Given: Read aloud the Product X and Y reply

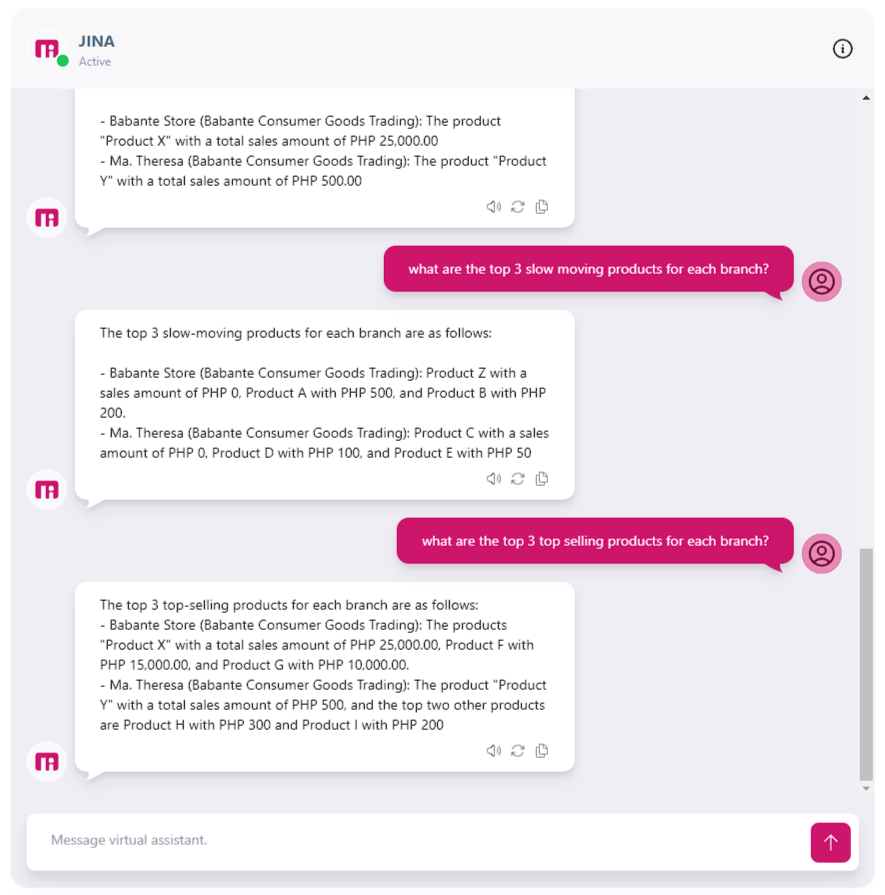Looking at the screenshot, I should 493,207.
